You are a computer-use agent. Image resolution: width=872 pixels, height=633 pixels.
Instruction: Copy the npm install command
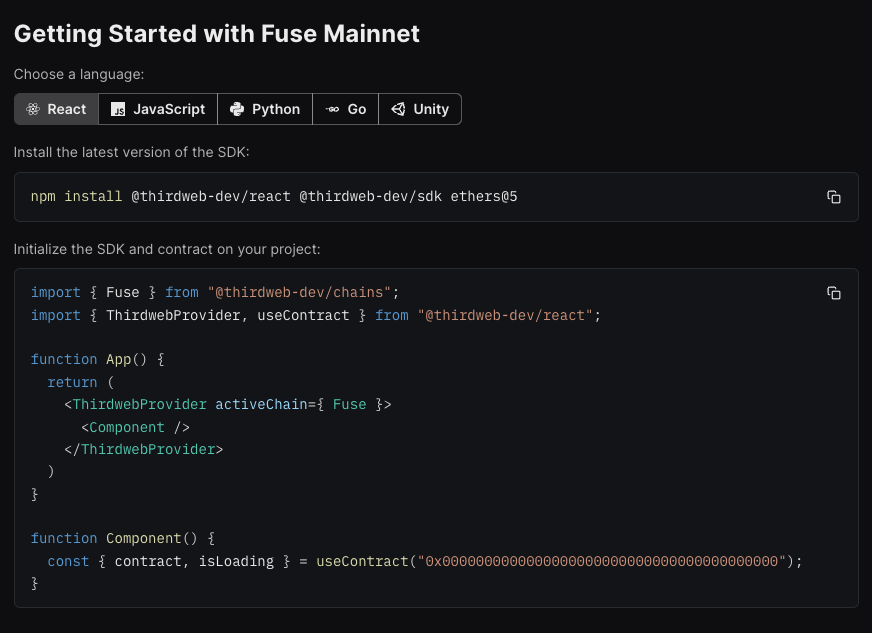click(x=833, y=197)
